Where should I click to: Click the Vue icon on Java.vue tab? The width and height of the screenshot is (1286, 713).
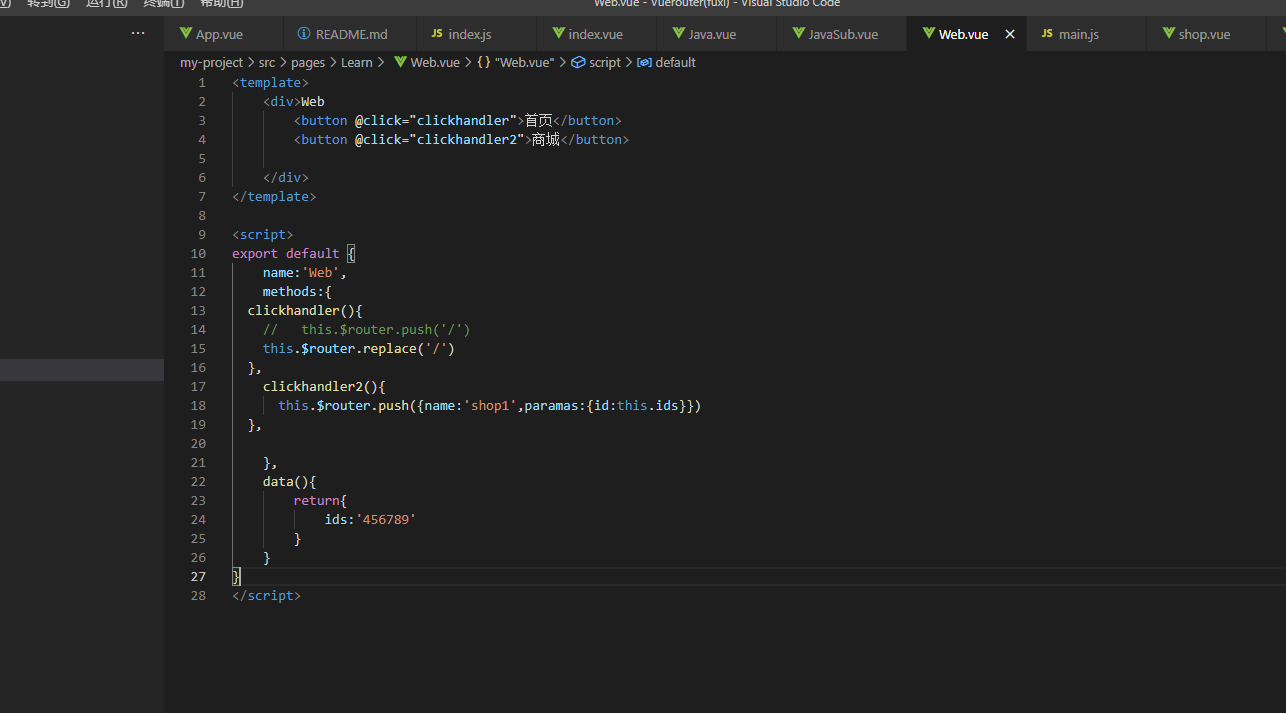coord(679,33)
